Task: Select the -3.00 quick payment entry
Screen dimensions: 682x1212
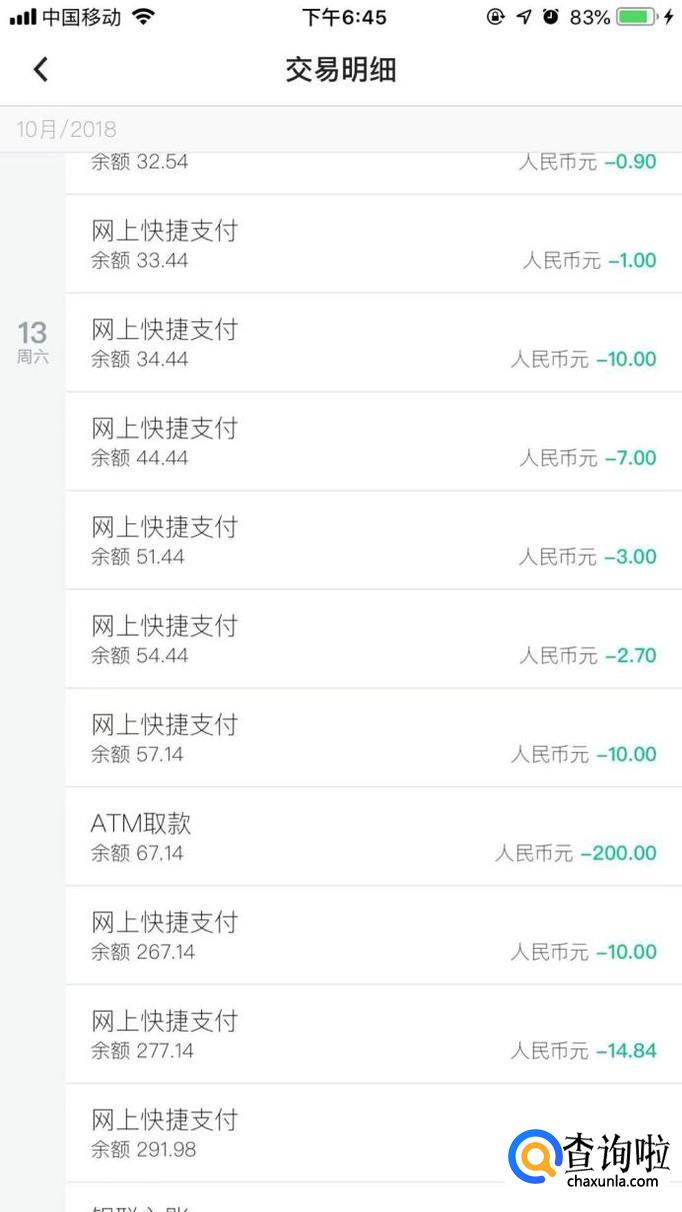Action: (373, 541)
